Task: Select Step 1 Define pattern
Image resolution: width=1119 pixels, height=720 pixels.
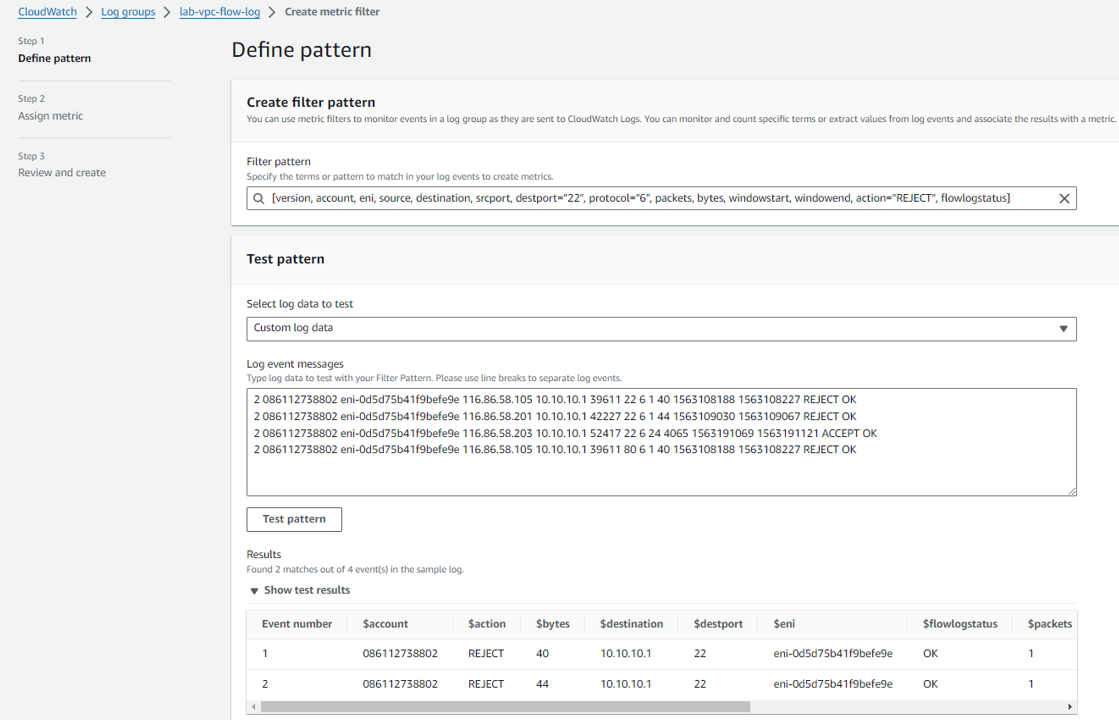Action: (x=54, y=58)
